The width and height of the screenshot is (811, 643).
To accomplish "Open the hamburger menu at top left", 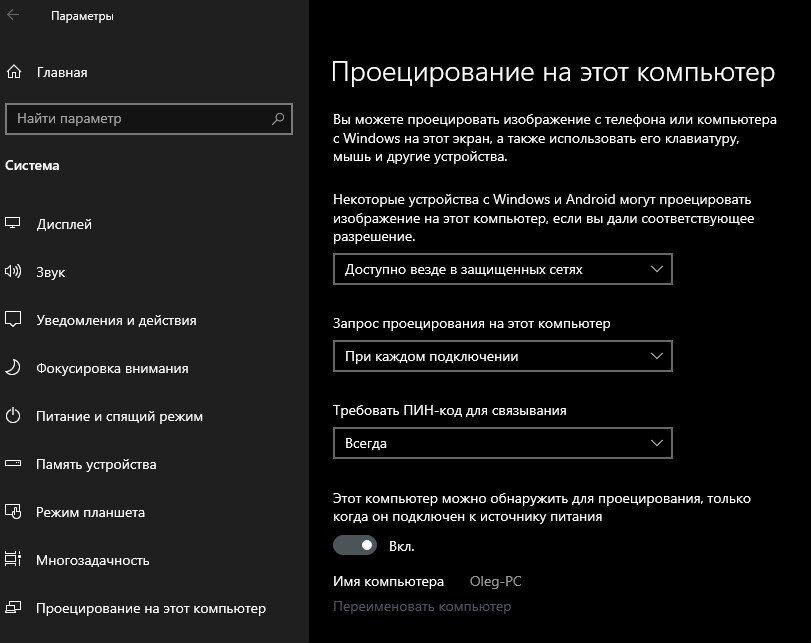I will (15, 16).
